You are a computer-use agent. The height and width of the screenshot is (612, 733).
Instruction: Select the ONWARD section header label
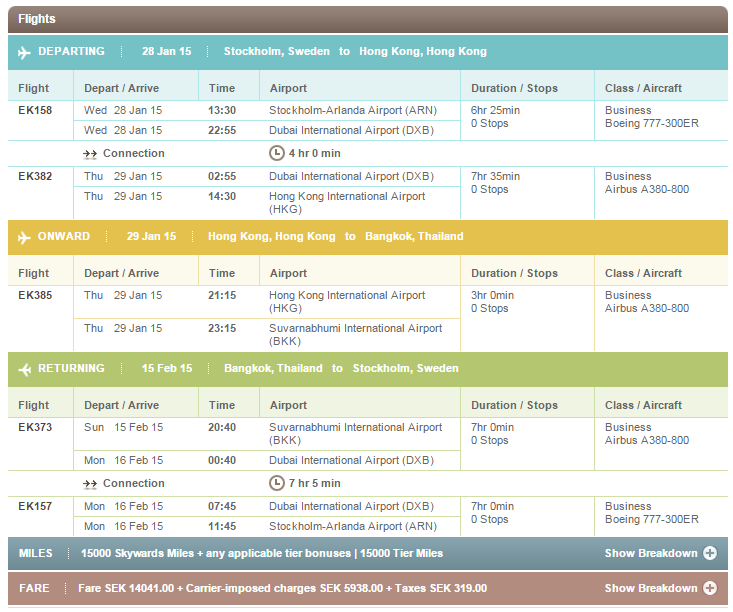(64, 237)
